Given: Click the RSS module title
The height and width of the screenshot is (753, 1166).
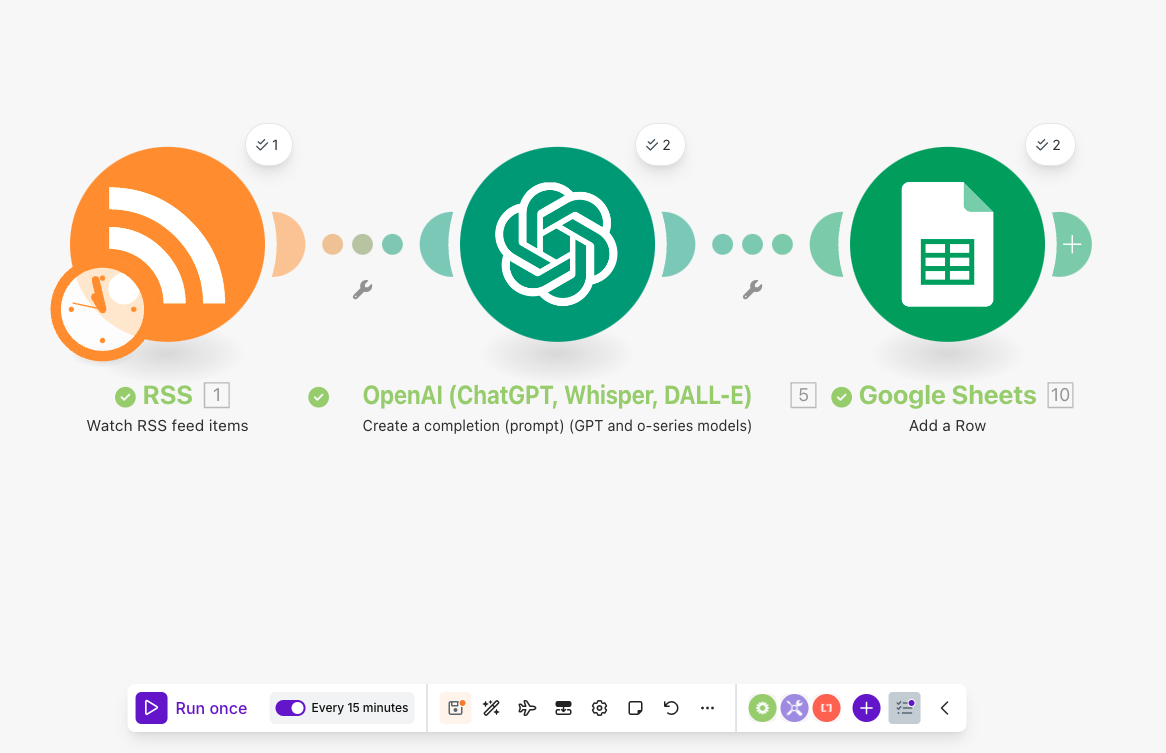Looking at the screenshot, I should [167, 395].
